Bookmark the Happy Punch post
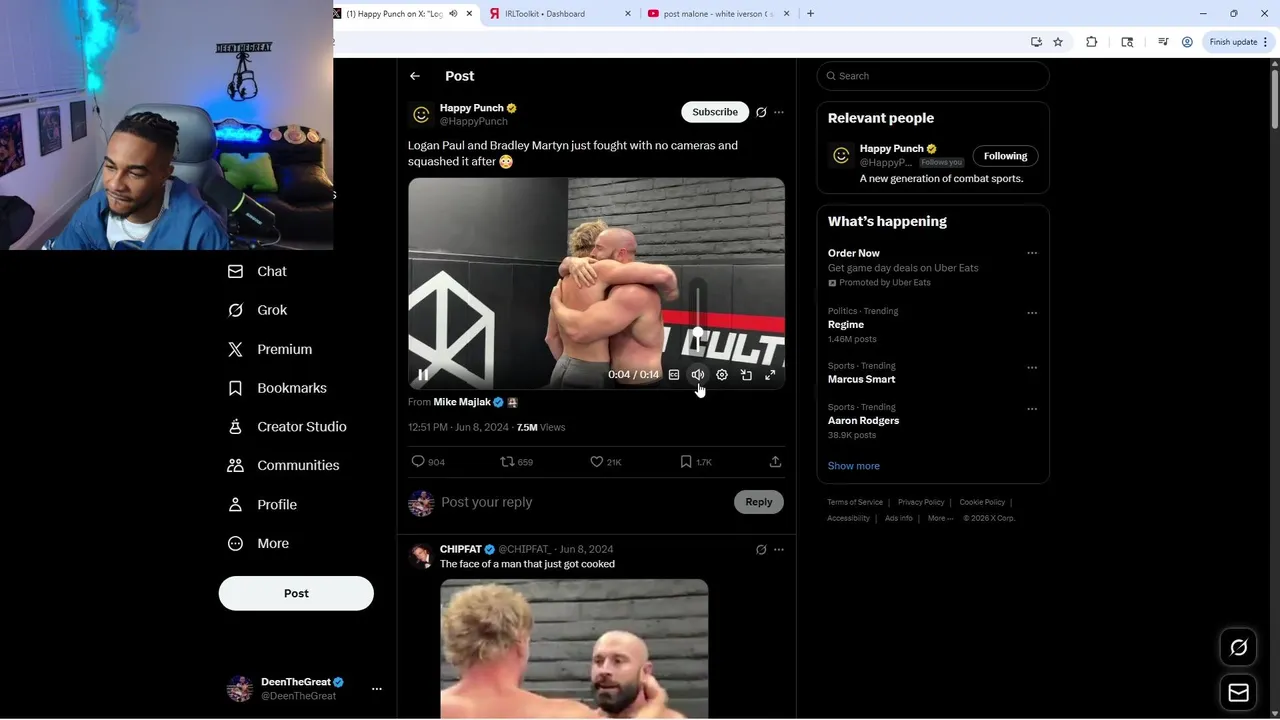The height and width of the screenshot is (720, 1280). pyautogui.click(x=695, y=462)
